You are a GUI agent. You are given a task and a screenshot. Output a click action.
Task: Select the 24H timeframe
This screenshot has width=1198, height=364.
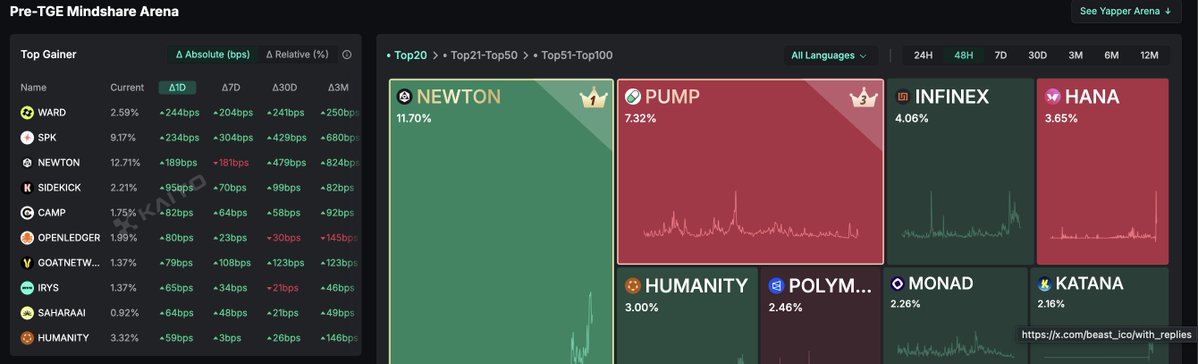(x=923, y=55)
